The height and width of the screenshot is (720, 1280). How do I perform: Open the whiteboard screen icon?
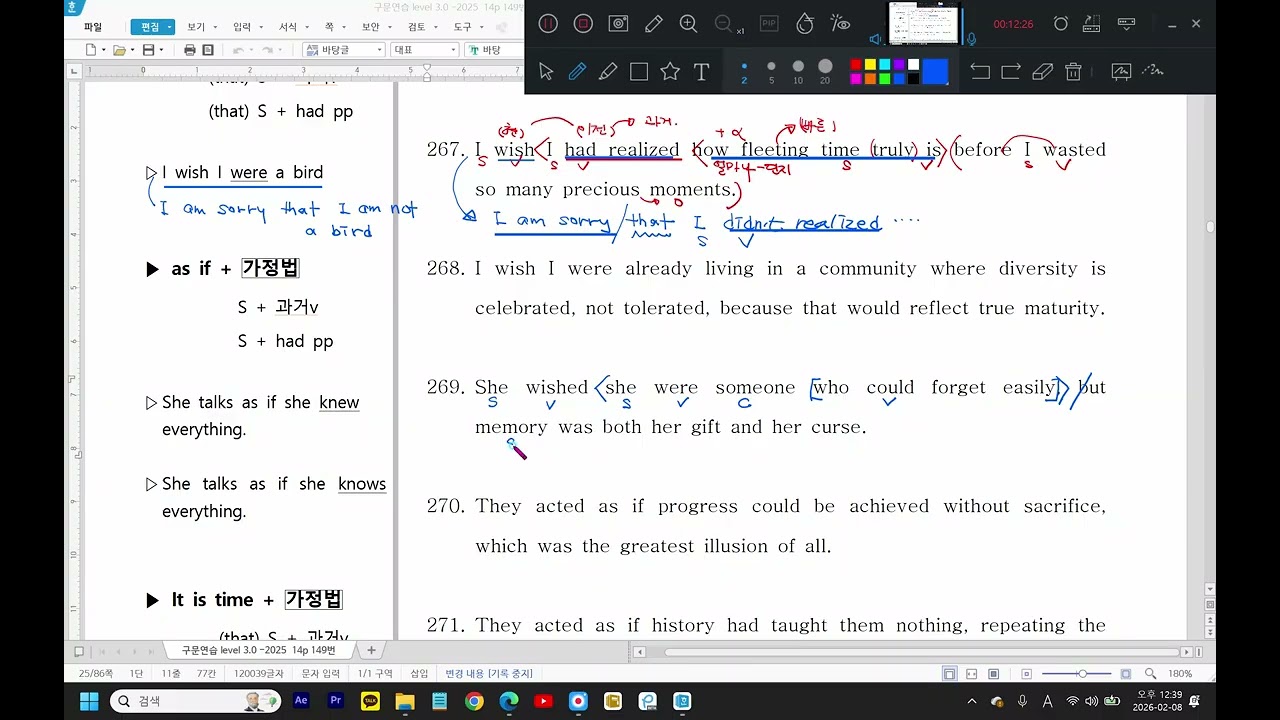point(1121,71)
